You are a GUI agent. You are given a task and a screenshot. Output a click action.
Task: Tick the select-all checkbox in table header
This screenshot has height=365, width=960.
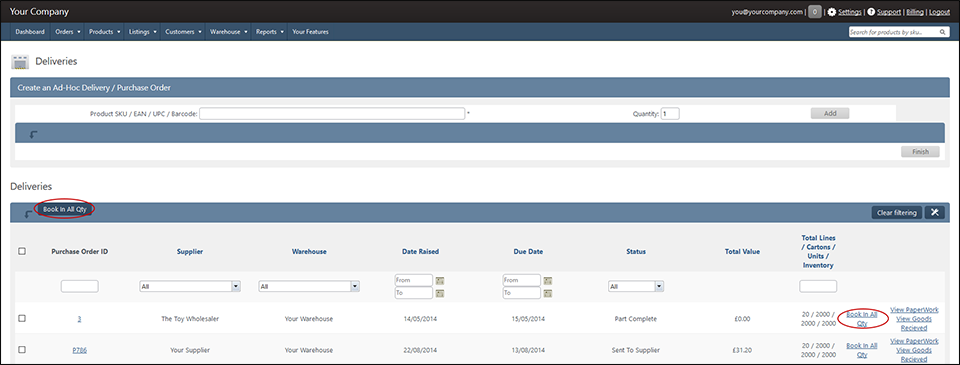coord(22,251)
